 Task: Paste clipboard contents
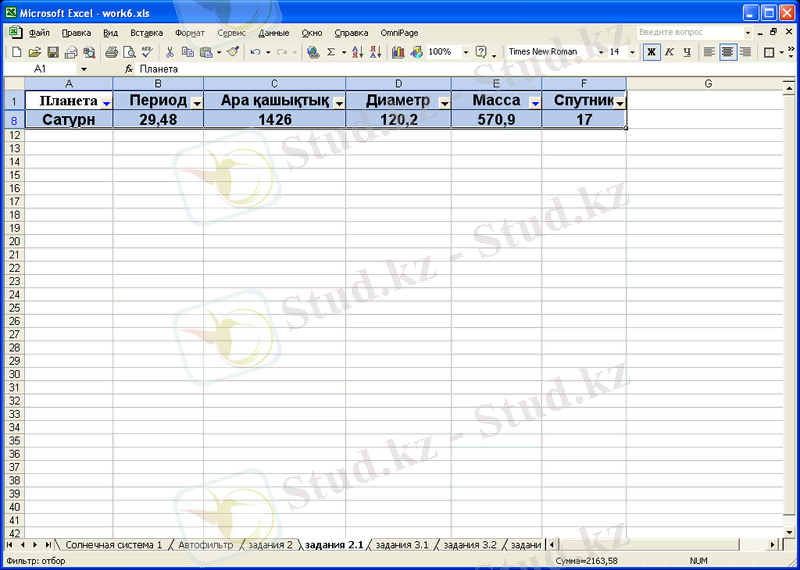coord(206,52)
